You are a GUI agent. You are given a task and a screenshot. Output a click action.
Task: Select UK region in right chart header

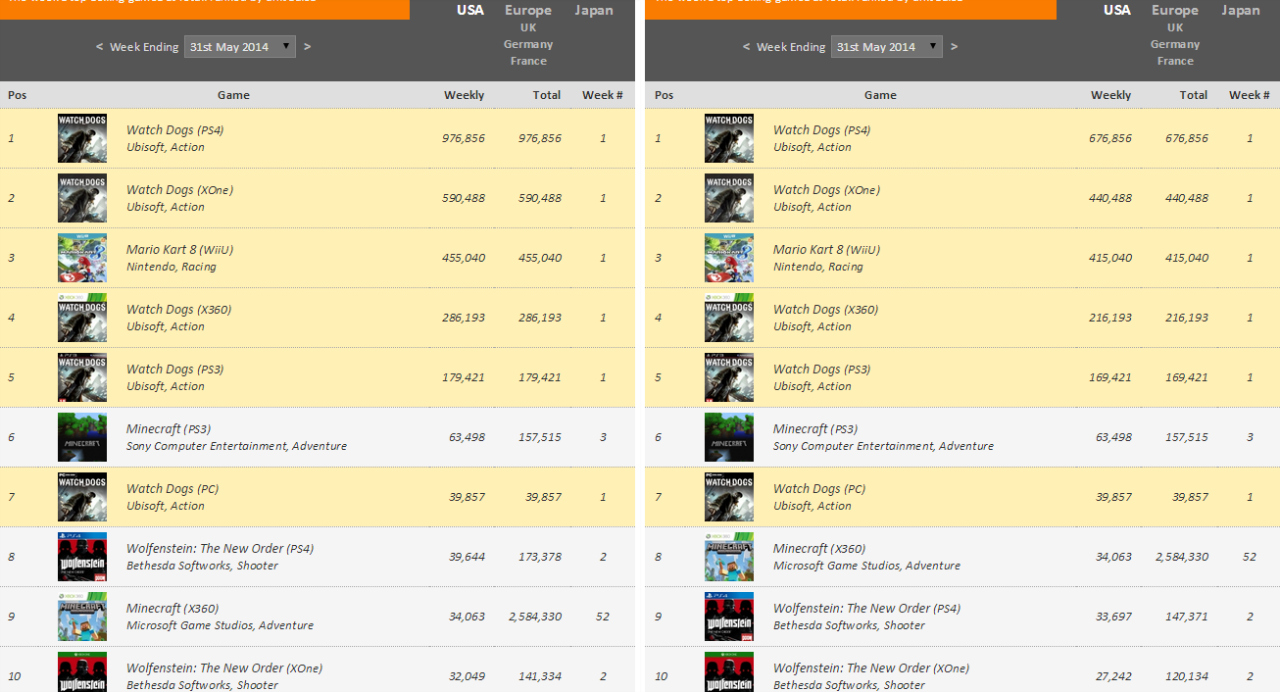pos(1175,28)
